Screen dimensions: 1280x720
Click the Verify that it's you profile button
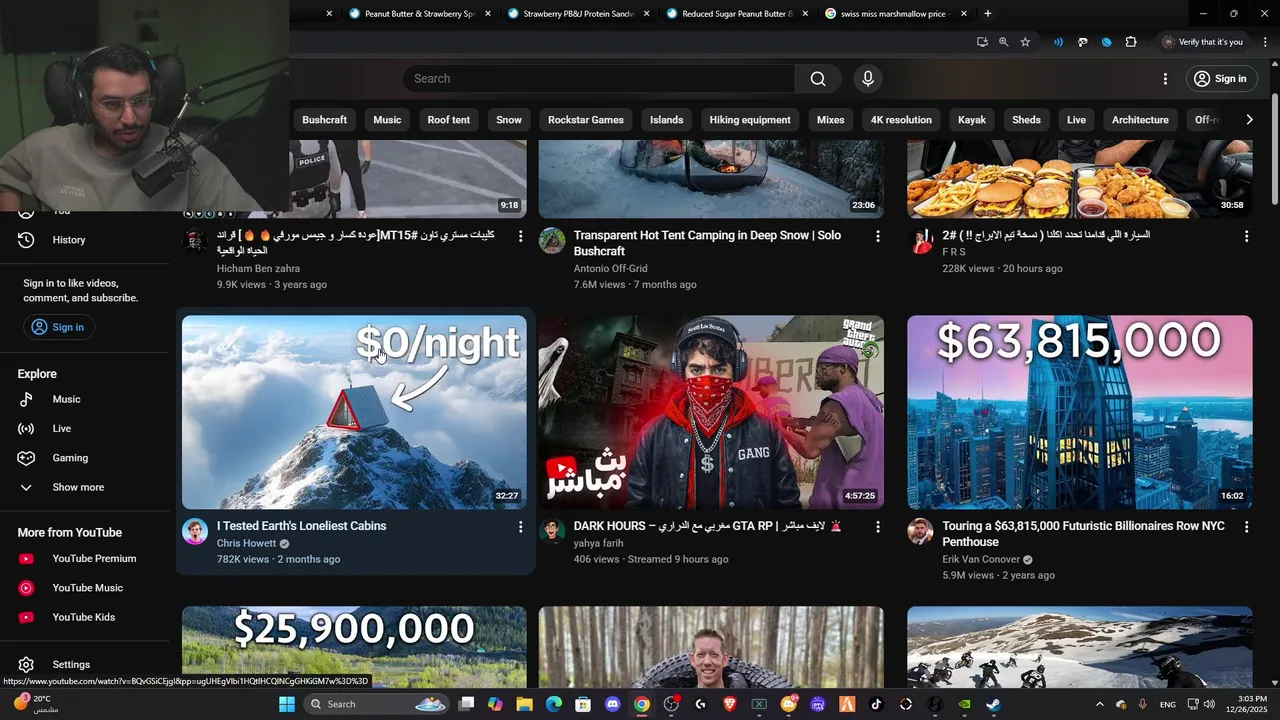[1202, 42]
